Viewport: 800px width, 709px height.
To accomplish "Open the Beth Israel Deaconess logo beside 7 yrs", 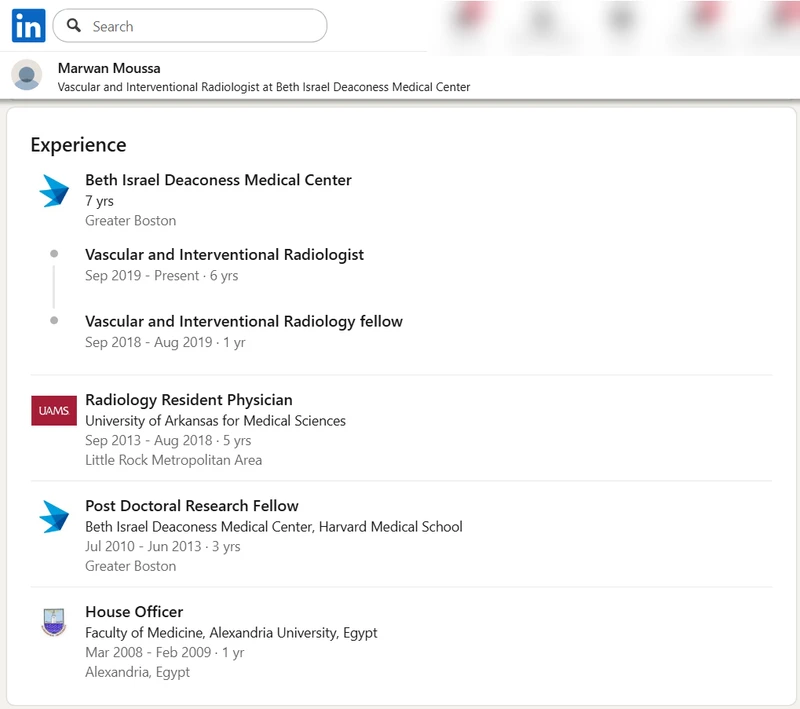I will [54, 191].
